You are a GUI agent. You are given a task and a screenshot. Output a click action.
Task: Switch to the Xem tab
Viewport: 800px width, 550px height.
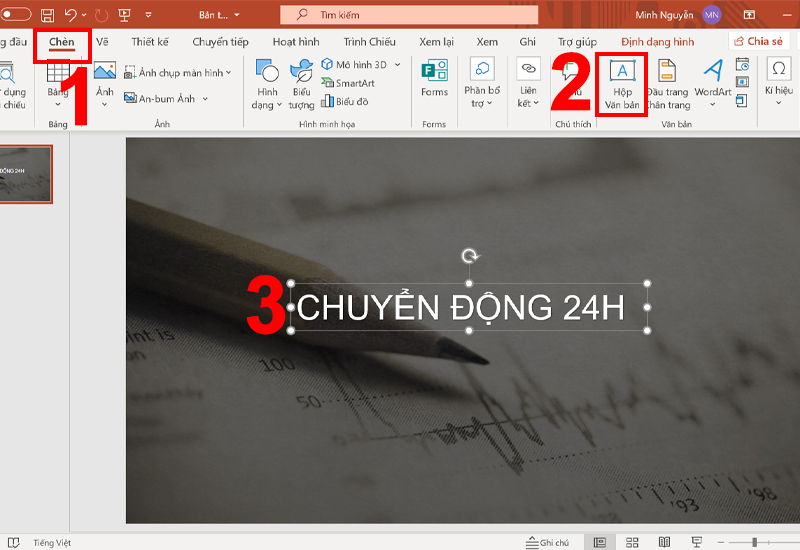pos(487,42)
